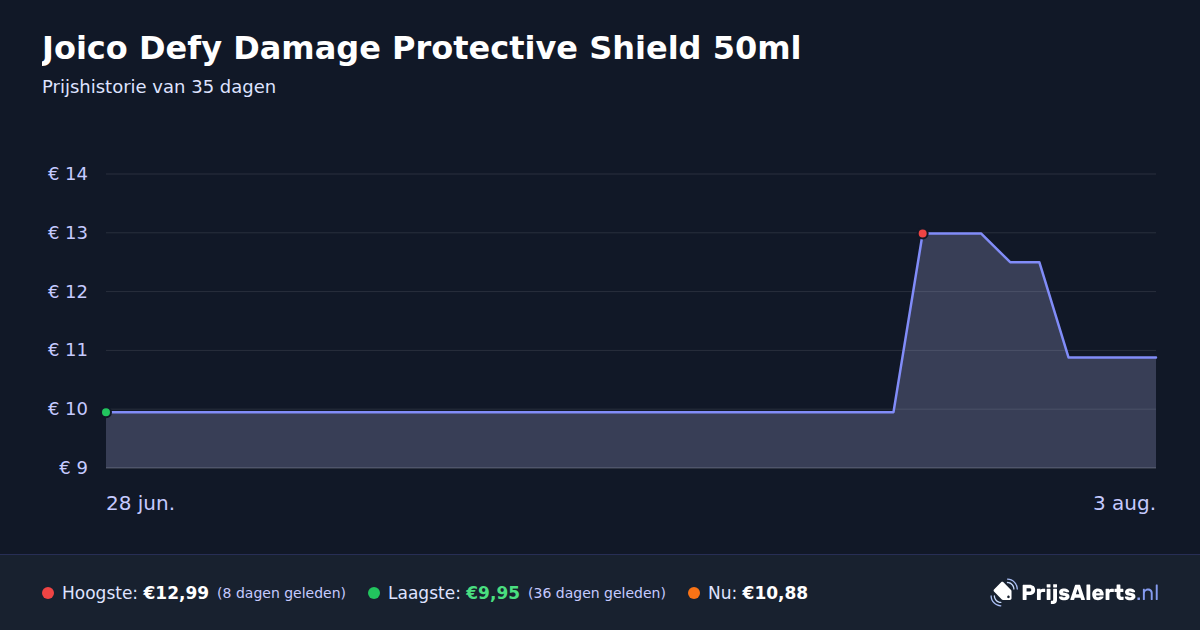
Task: Click the € 10 axis label
Action: (x=68, y=409)
